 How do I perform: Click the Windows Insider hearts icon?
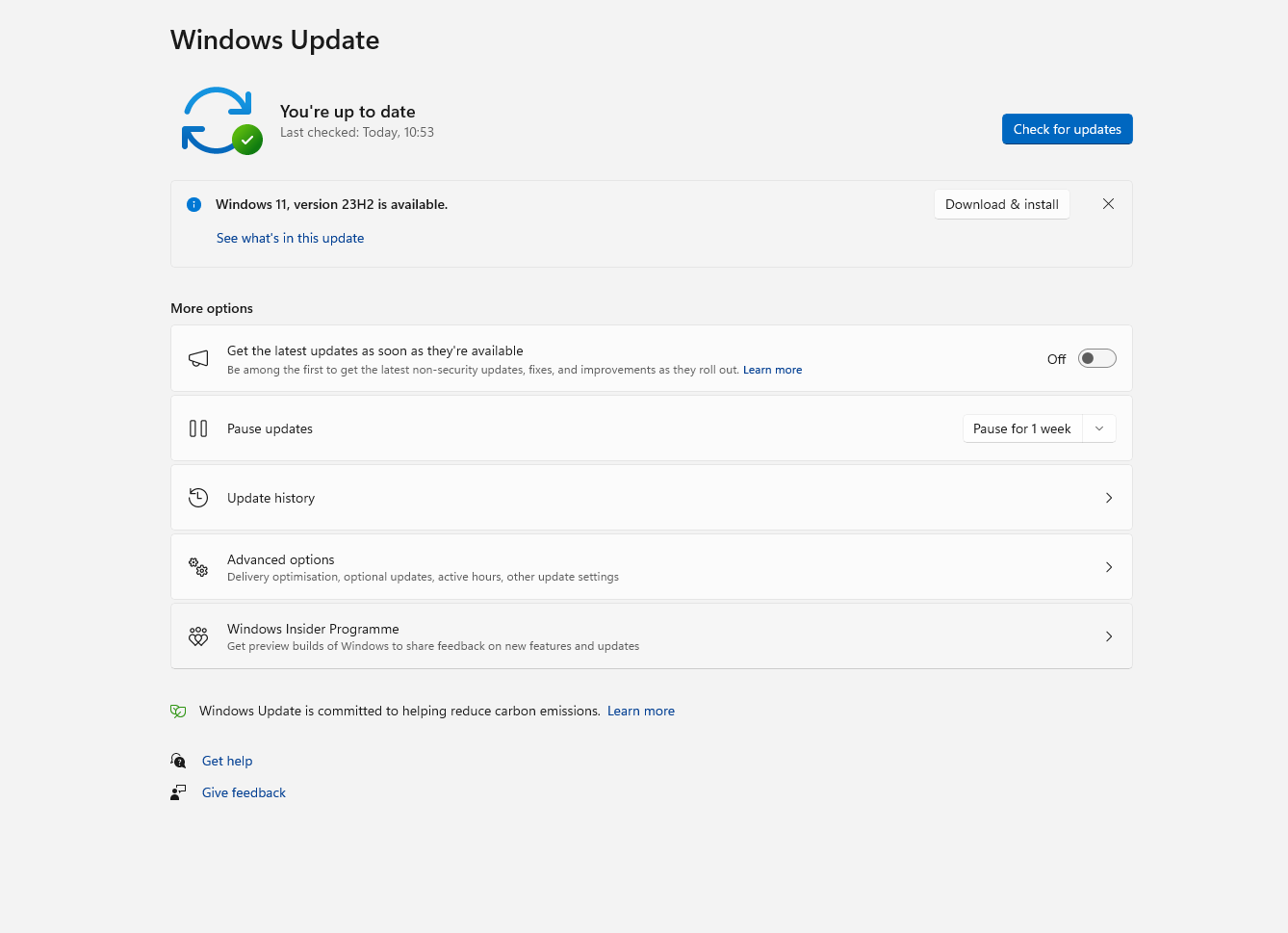198,636
